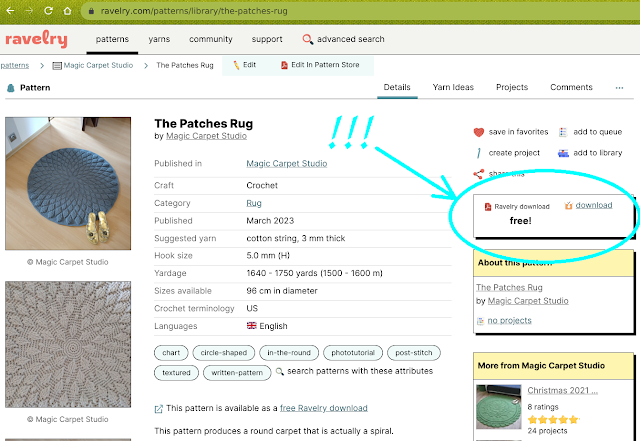The image size is (640, 441).
Task: Click the PDF icon beside Edit In Pattern Store
Action: tap(284, 65)
